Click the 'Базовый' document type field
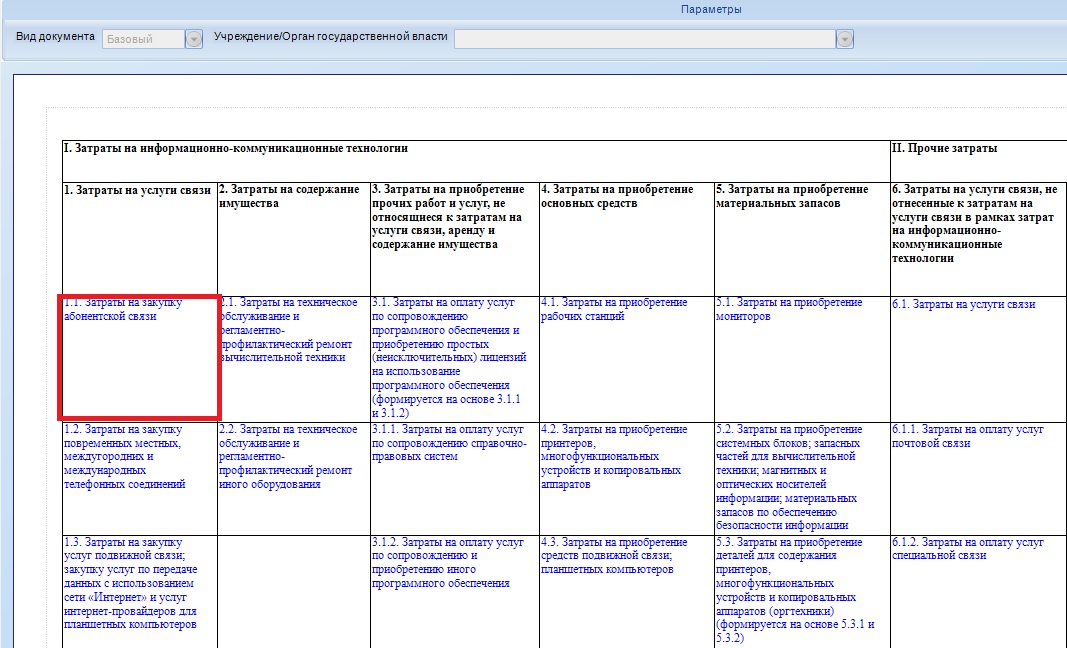The height and width of the screenshot is (648, 1067). [144, 39]
